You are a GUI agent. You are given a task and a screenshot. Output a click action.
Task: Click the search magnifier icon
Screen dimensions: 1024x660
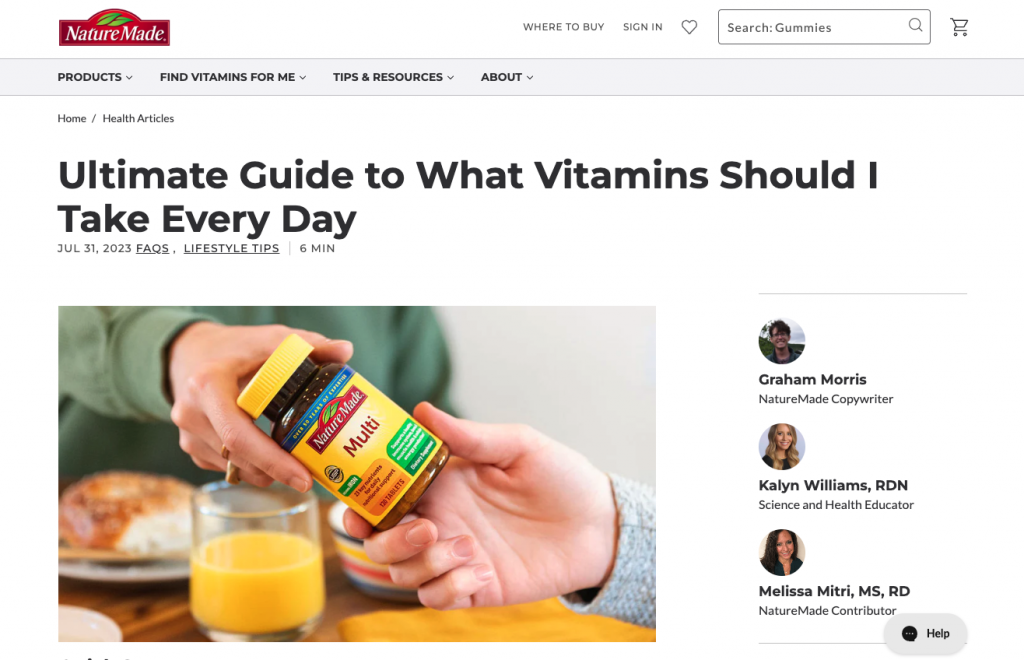point(915,26)
